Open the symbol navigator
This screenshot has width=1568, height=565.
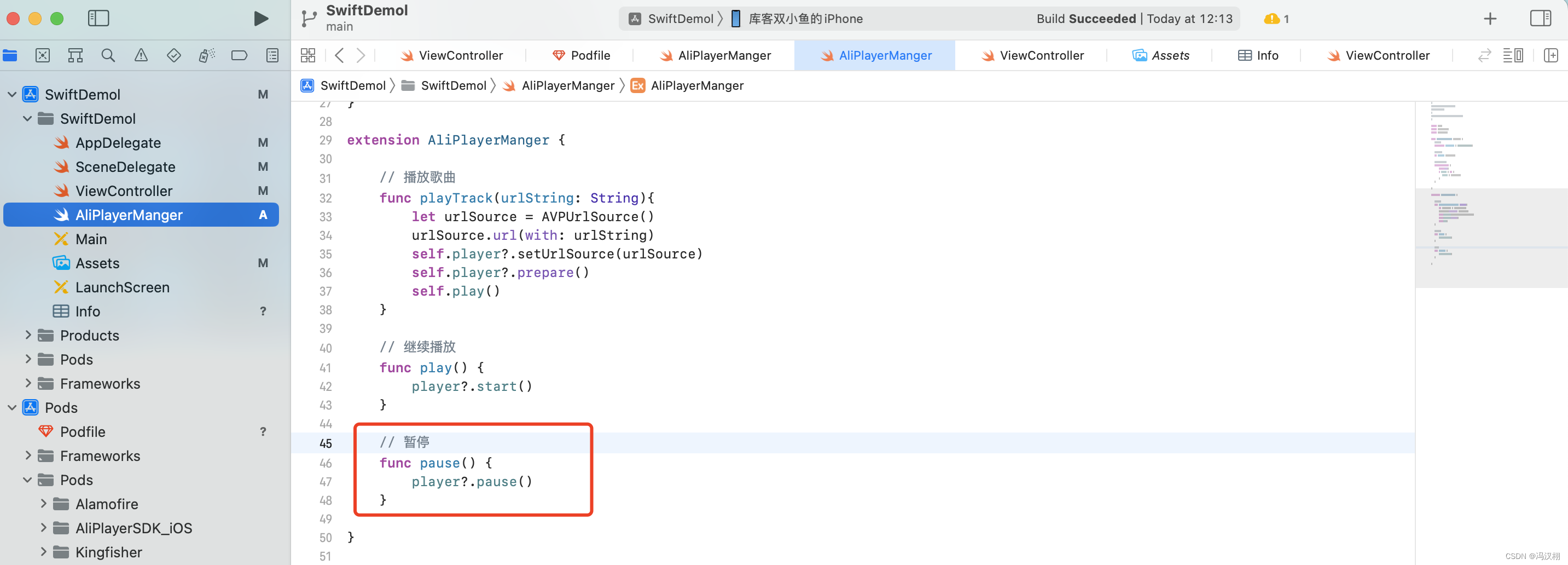point(76,55)
